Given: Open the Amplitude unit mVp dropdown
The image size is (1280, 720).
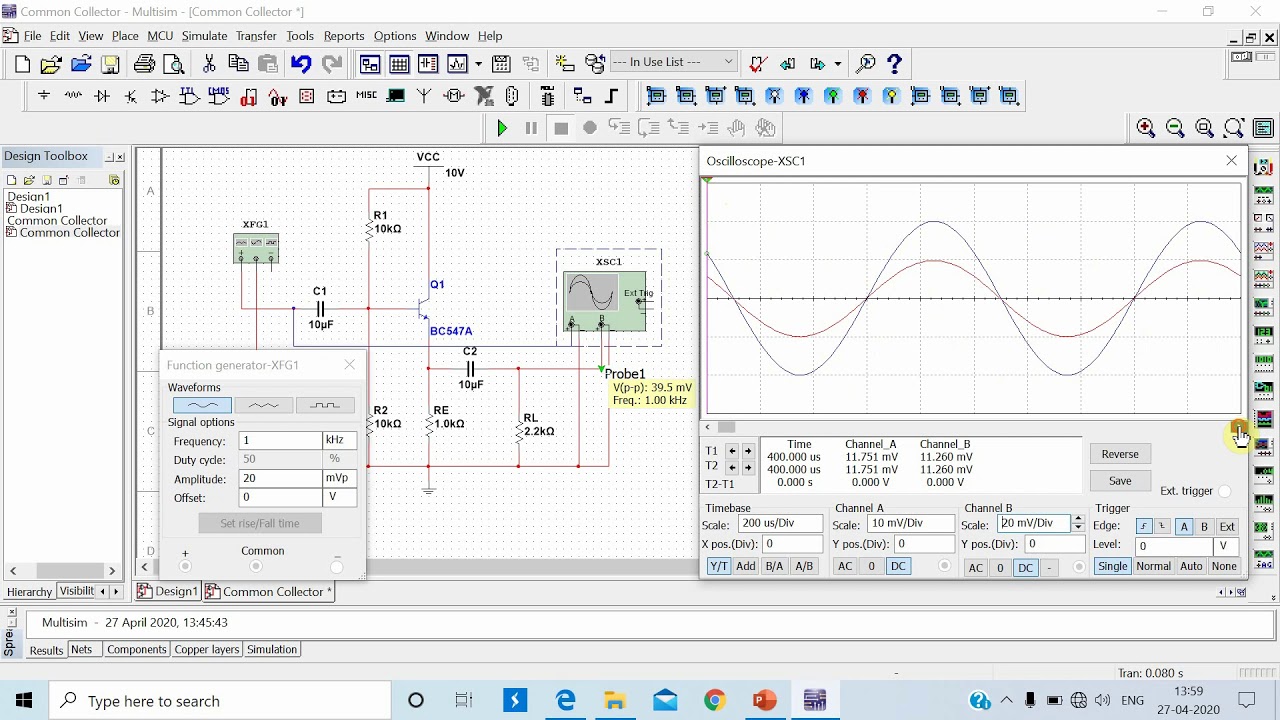Looking at the screenshot, I should pyautogui.click(x=339, y=479).
